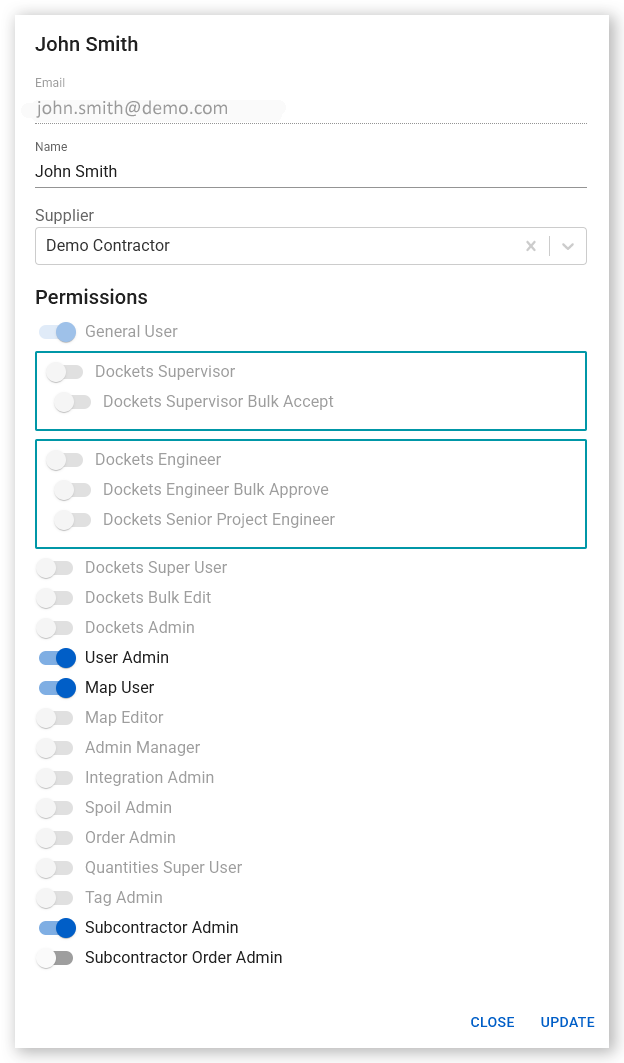624x1063 pixels.
Task: Disable the User Admin toggle
Action: pos(57,658)
